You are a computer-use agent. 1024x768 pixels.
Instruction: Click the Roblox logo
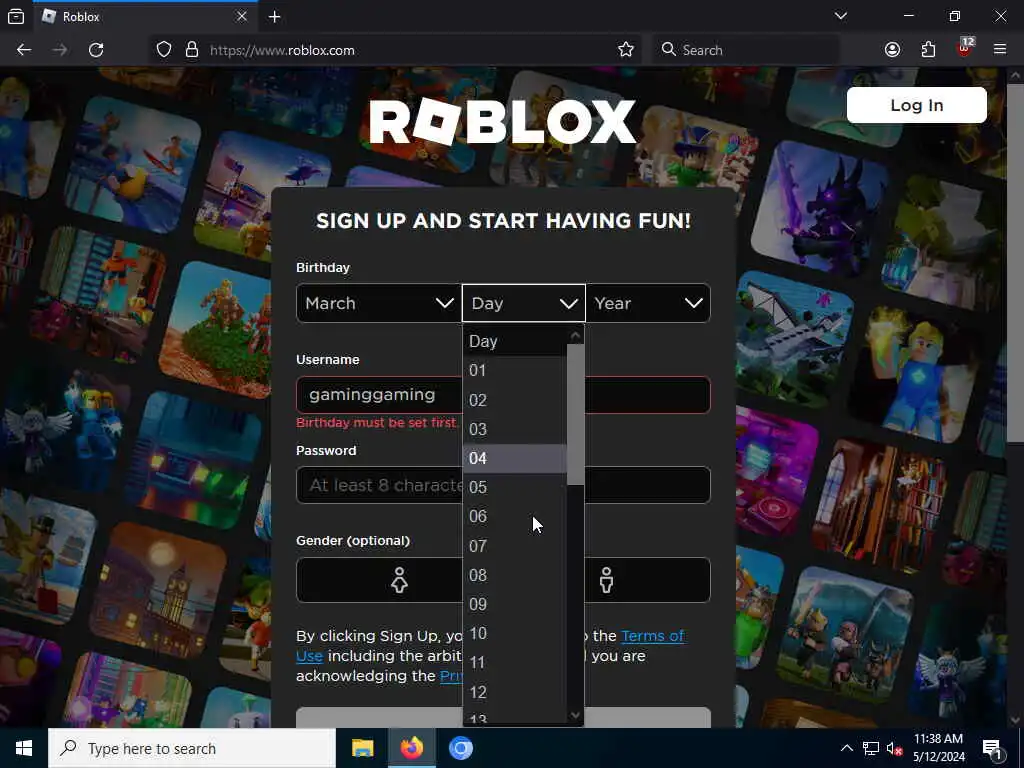pyautogui.click(x=502, y=121)
